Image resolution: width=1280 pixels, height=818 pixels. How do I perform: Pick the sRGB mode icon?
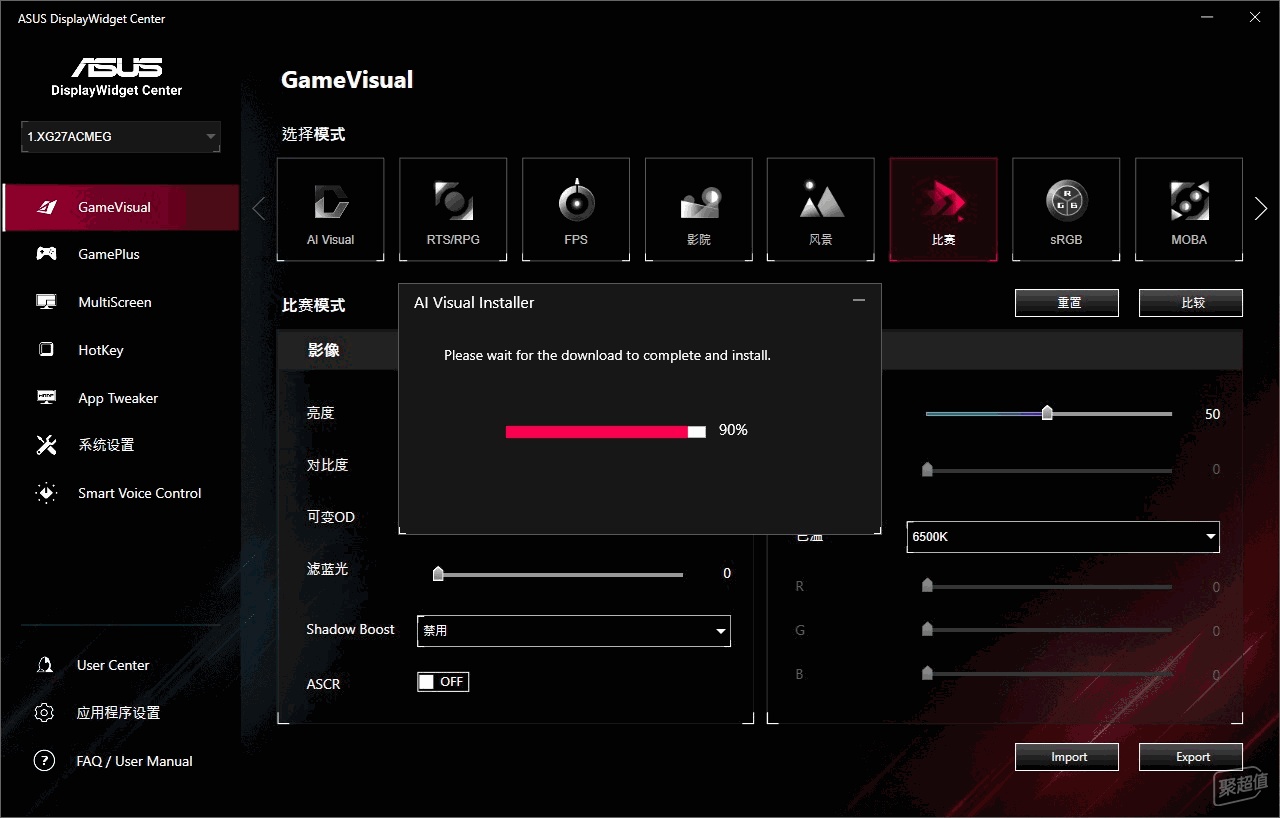pyautogui.click(x=1066, y=209)
